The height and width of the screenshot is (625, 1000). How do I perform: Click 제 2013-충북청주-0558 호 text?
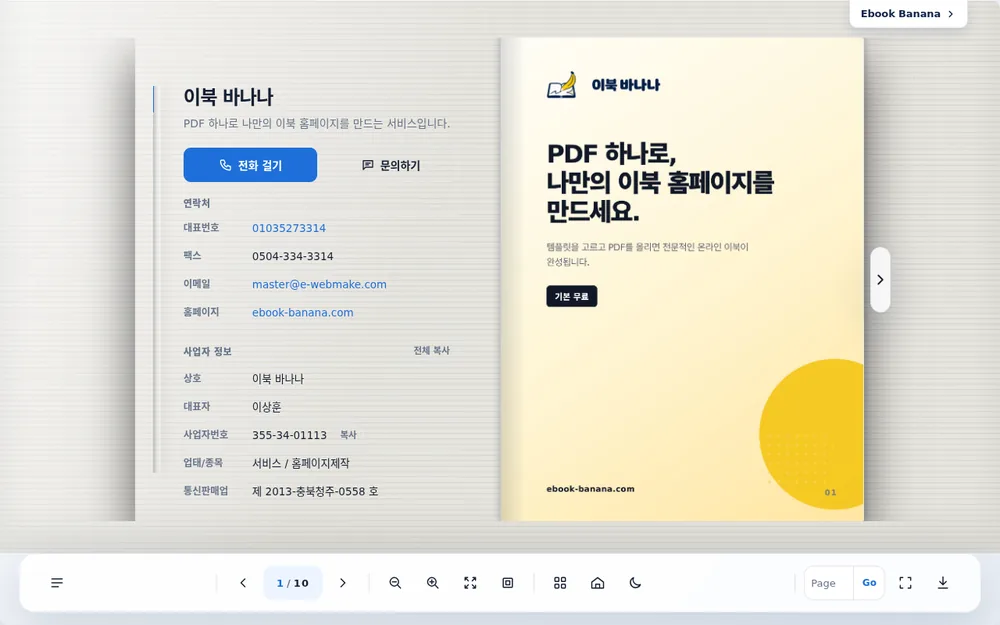315,491
